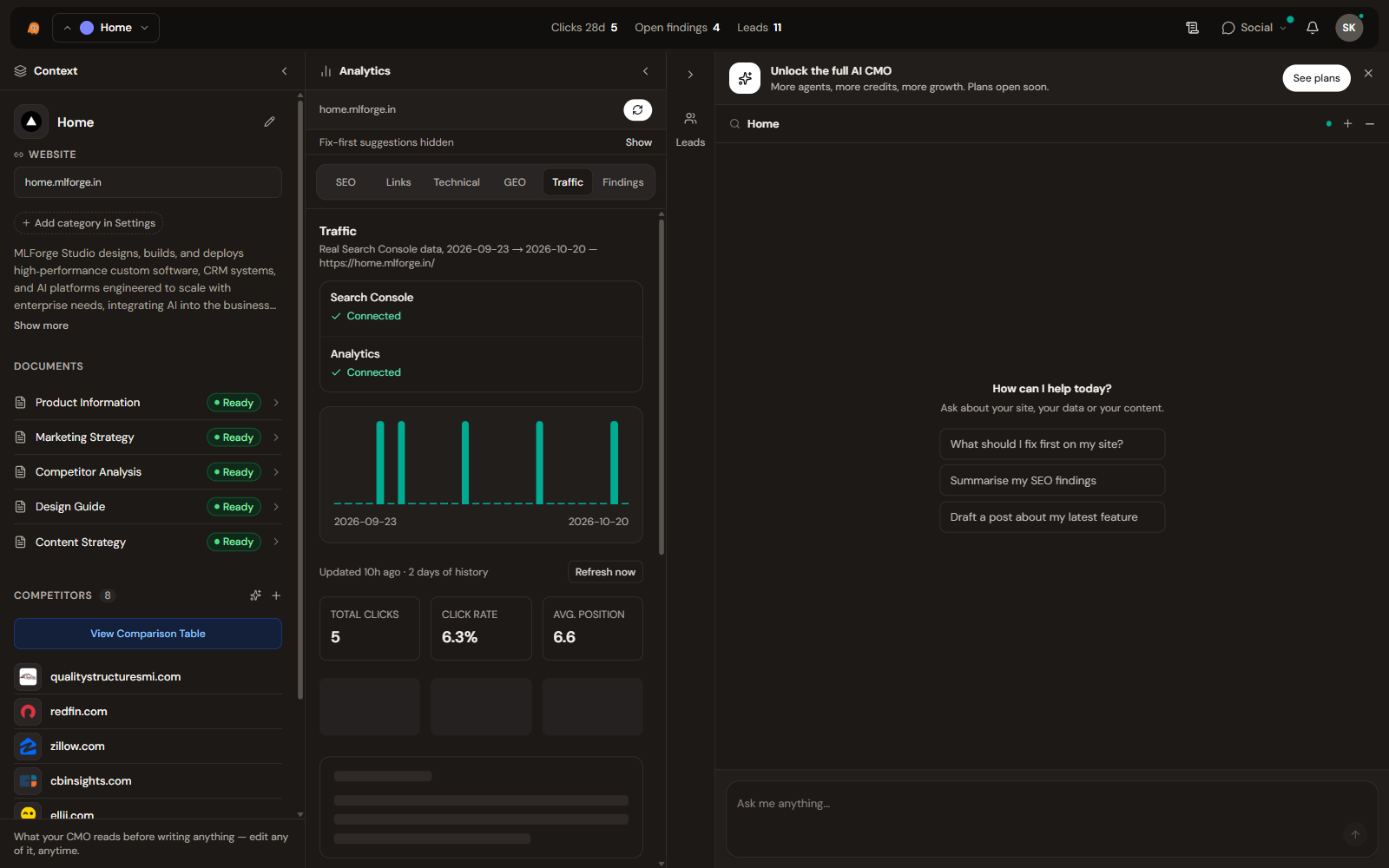Open the document list icon in top bar

pos(1192,28)
